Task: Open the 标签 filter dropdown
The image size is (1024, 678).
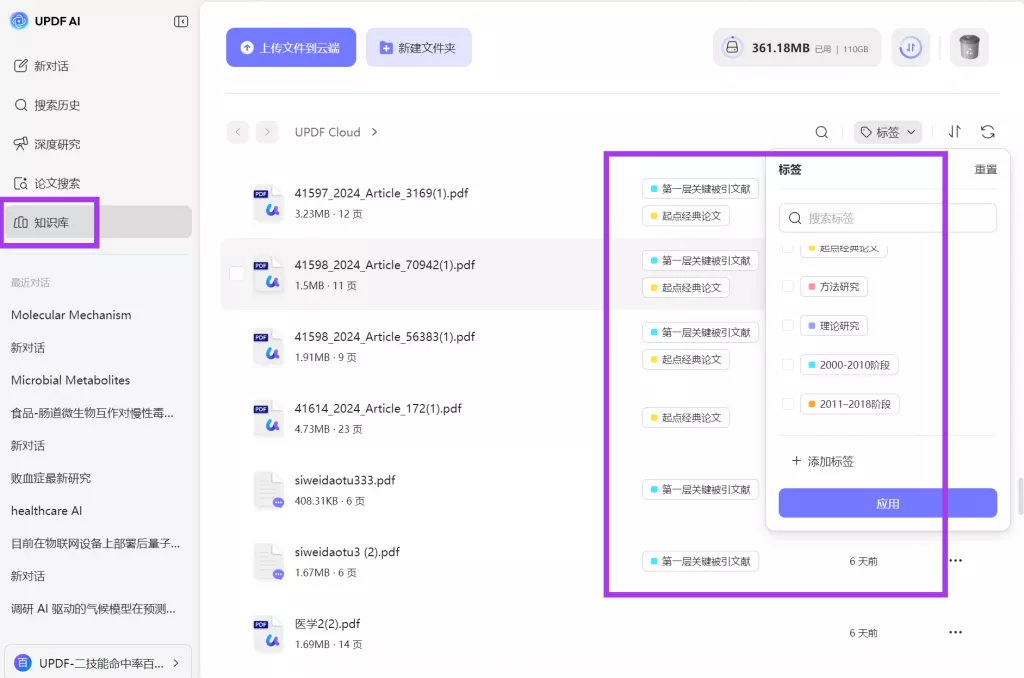Action: 888,132
